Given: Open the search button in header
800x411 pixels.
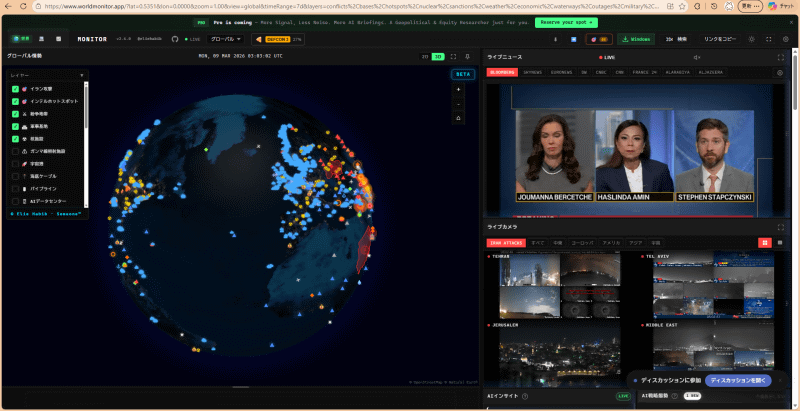Looking at the screenshot, I should (x=676, y=39).
